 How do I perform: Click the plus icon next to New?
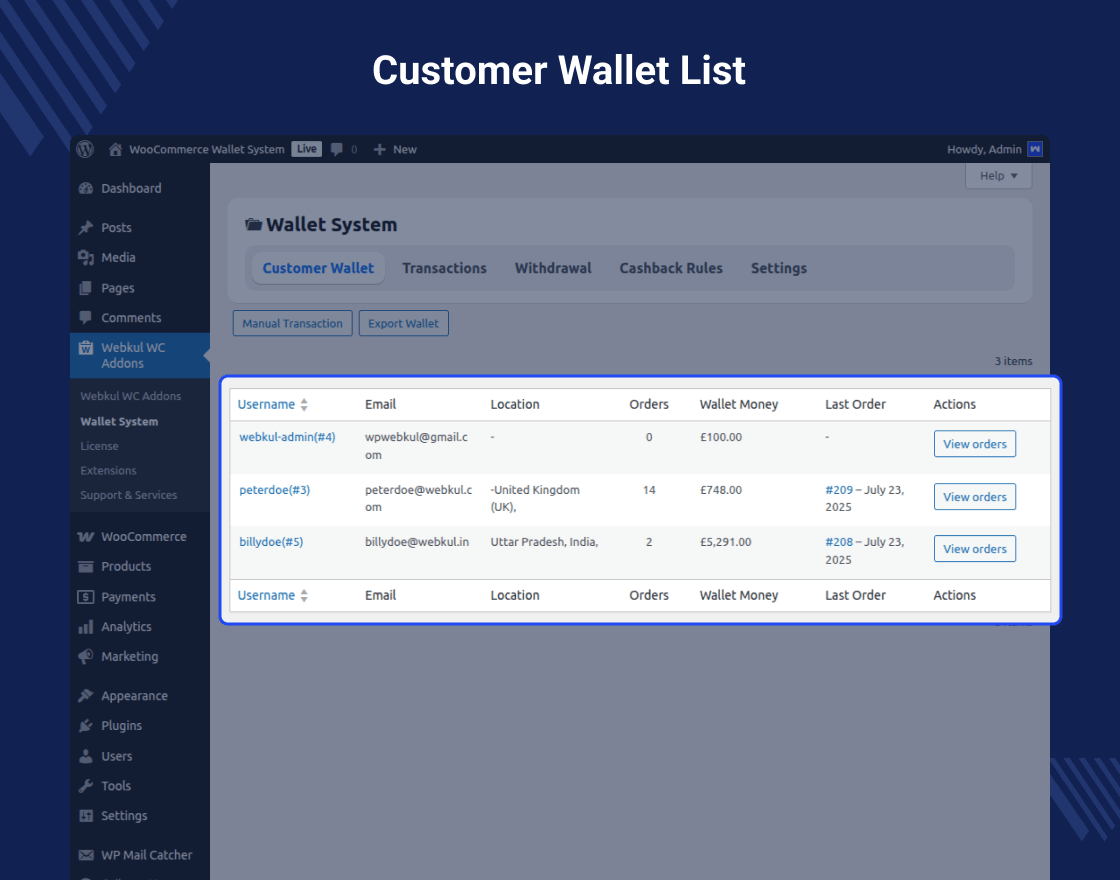[x=380, y=149]
